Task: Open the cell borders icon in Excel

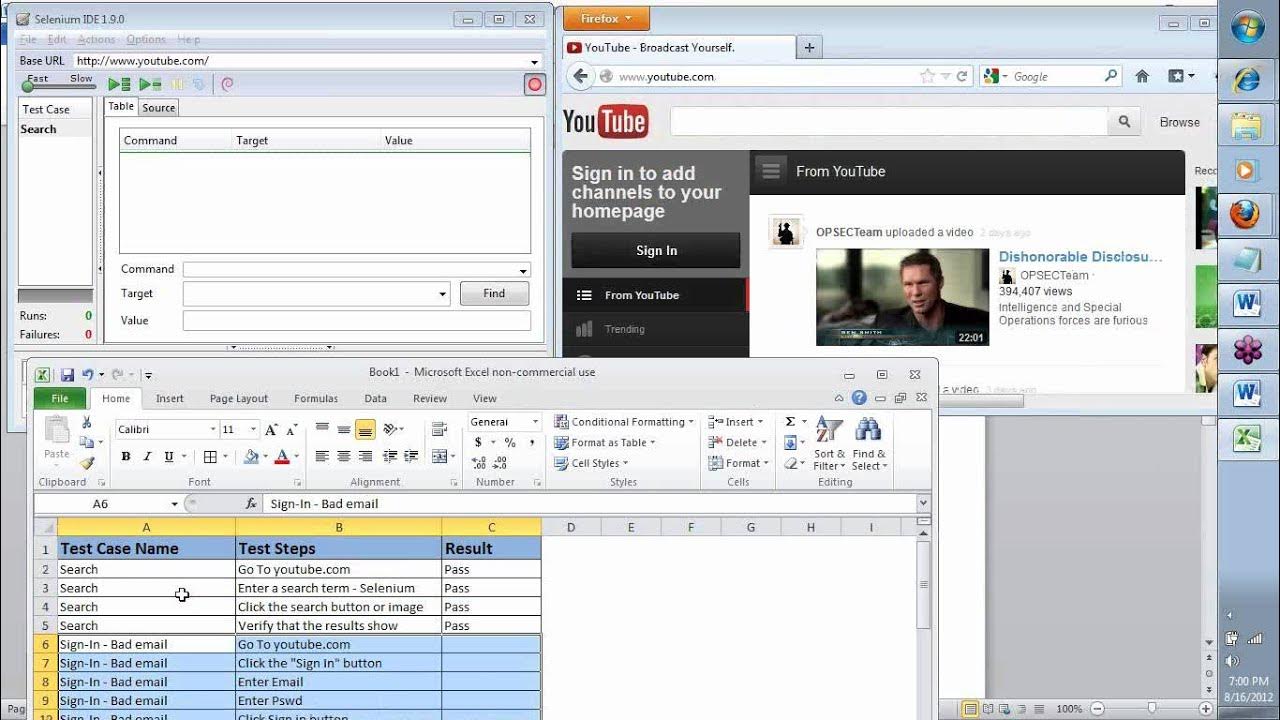Action: click(210, 457)
